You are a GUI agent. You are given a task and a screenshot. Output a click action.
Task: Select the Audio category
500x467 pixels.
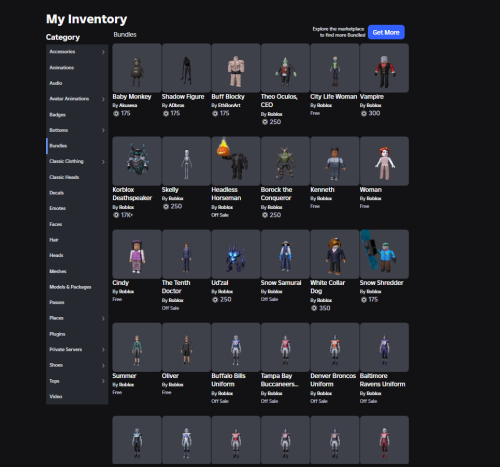click(x=77, y=83)
